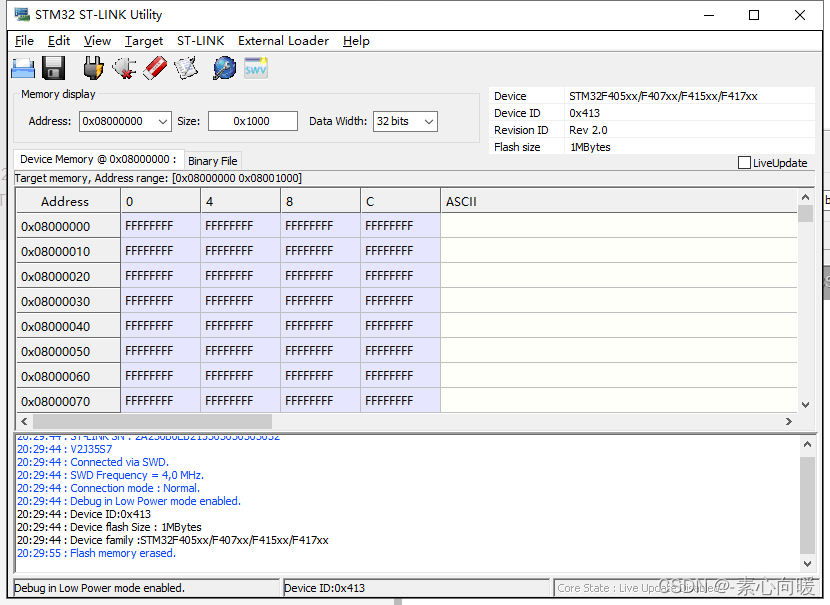The height and width of the screenshot is (605, 830).
Task: Click the Full chip erase eraser icon
Action: [x=155, y=68]
